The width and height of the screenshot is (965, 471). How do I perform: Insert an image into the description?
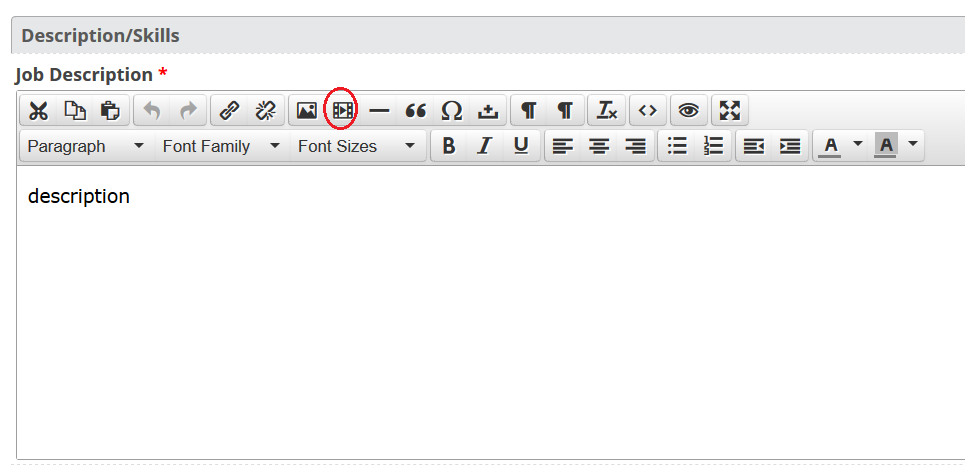[x=306, y=111]
